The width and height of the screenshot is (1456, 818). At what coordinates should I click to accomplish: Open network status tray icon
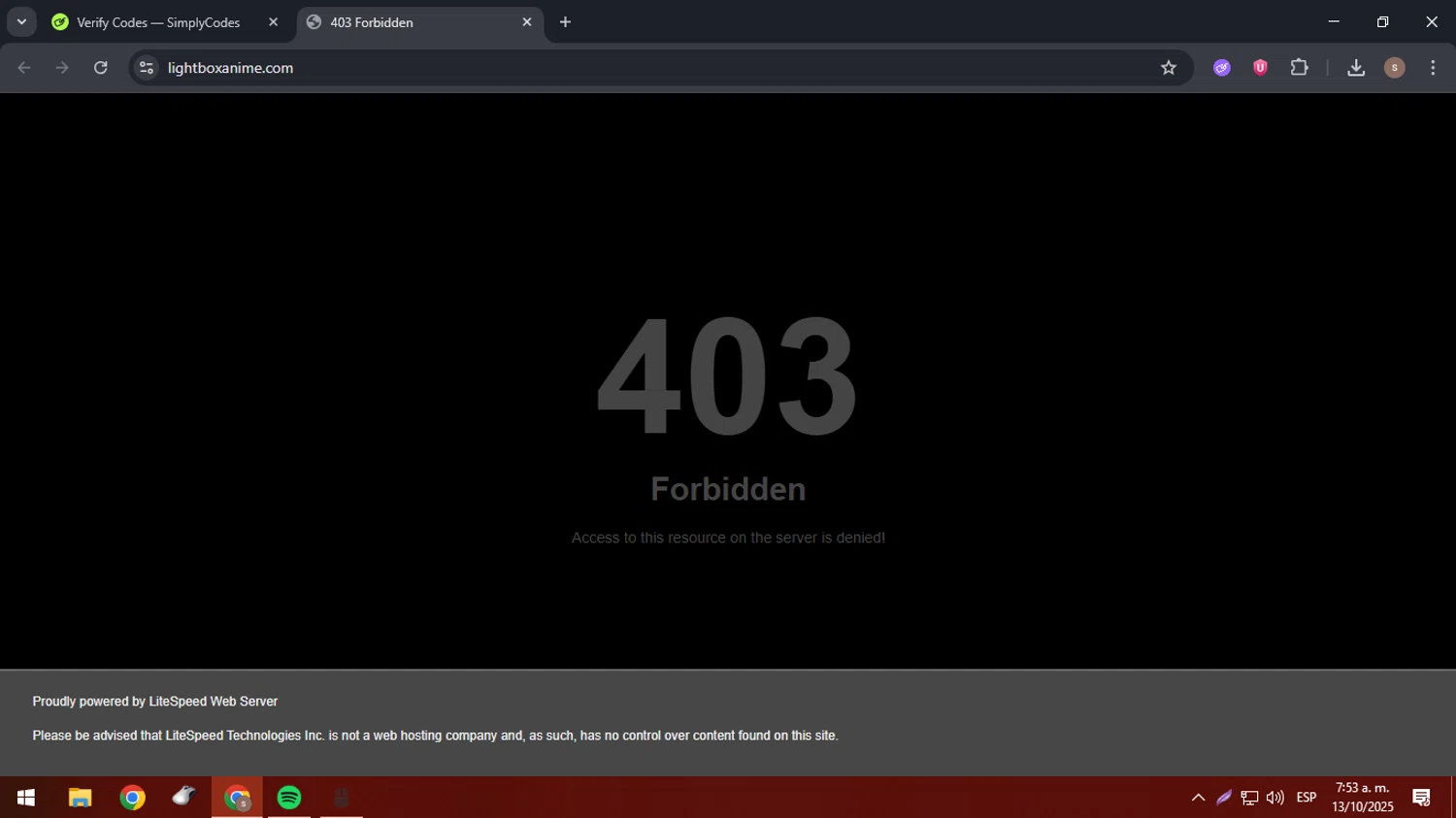1249,798
